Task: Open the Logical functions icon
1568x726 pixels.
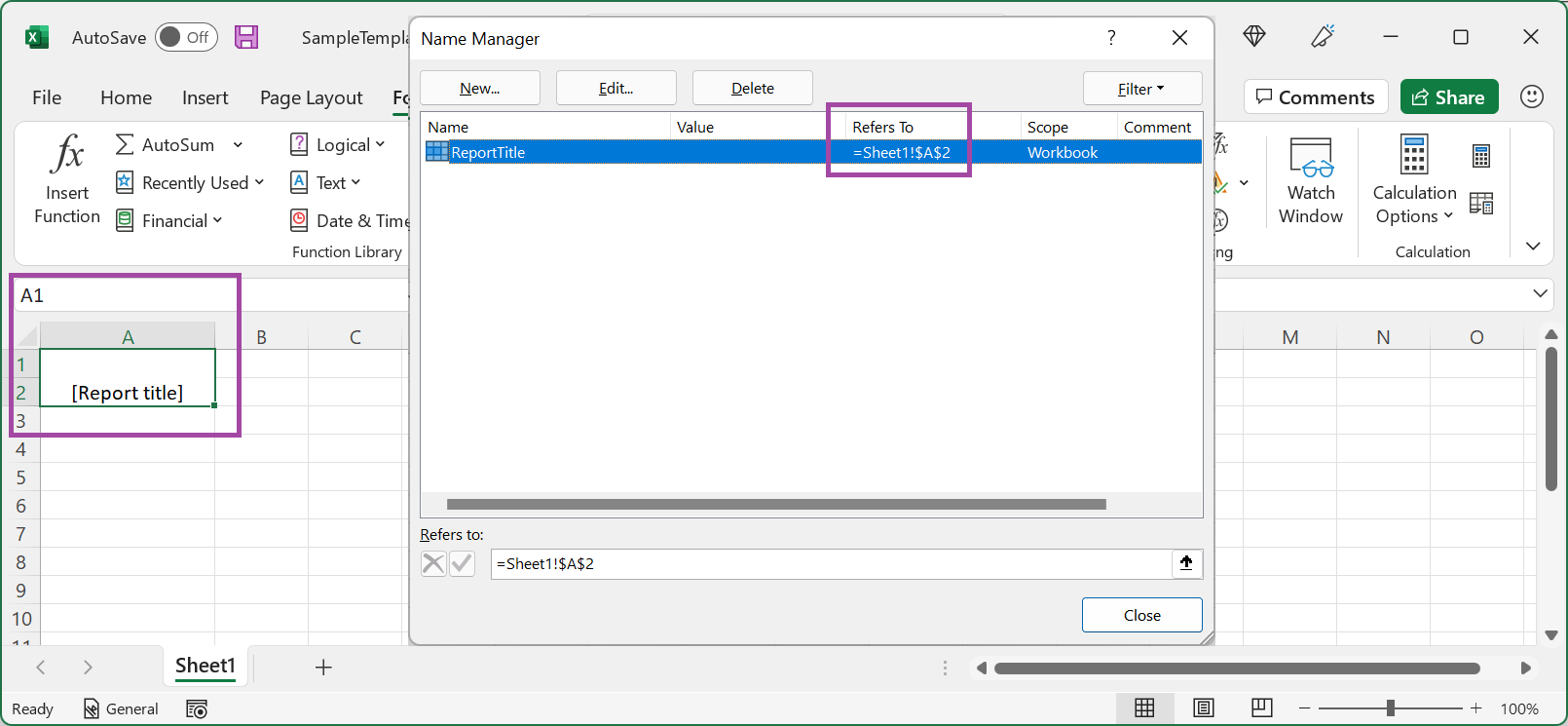Action: click(299, 144)
